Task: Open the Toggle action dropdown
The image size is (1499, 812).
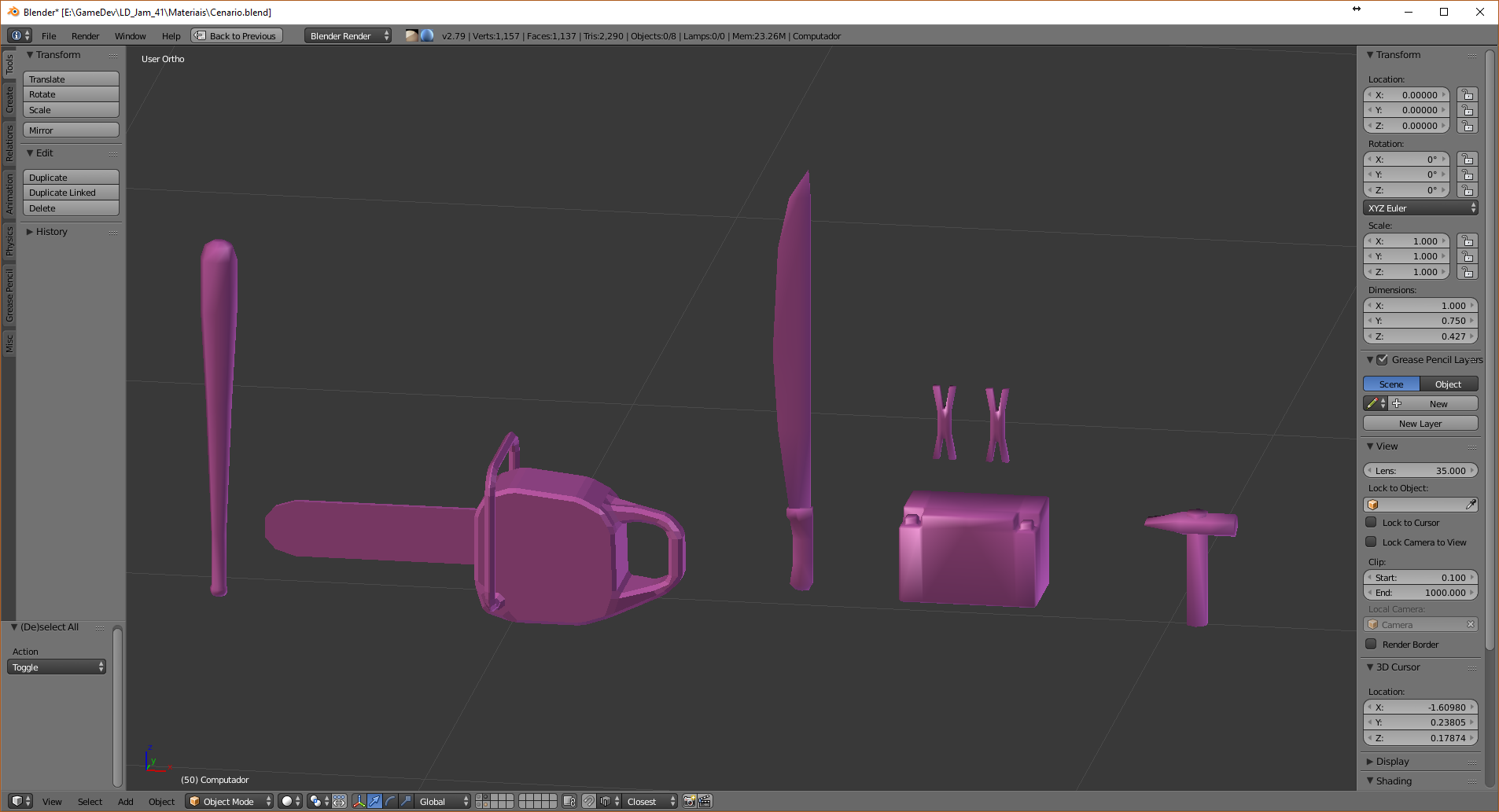Action: pos(57,667)
